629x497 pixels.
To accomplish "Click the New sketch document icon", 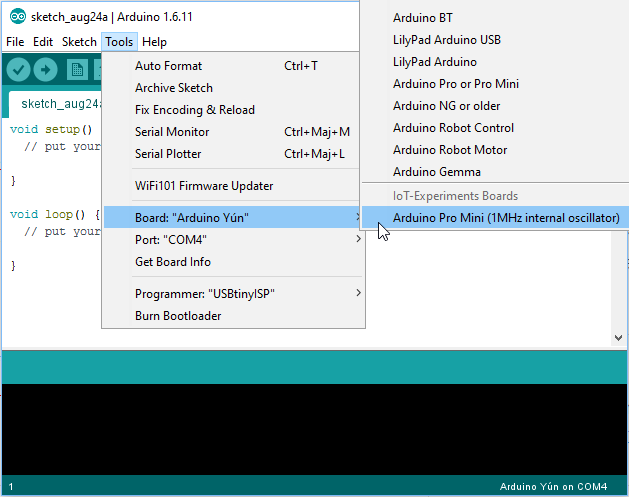I will coord(77,70).
